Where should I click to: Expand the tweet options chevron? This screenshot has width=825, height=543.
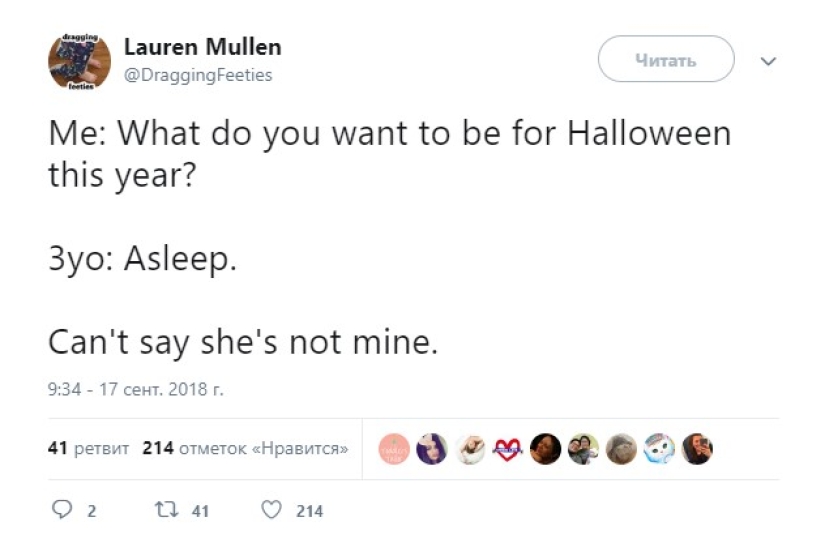point(768,61)
